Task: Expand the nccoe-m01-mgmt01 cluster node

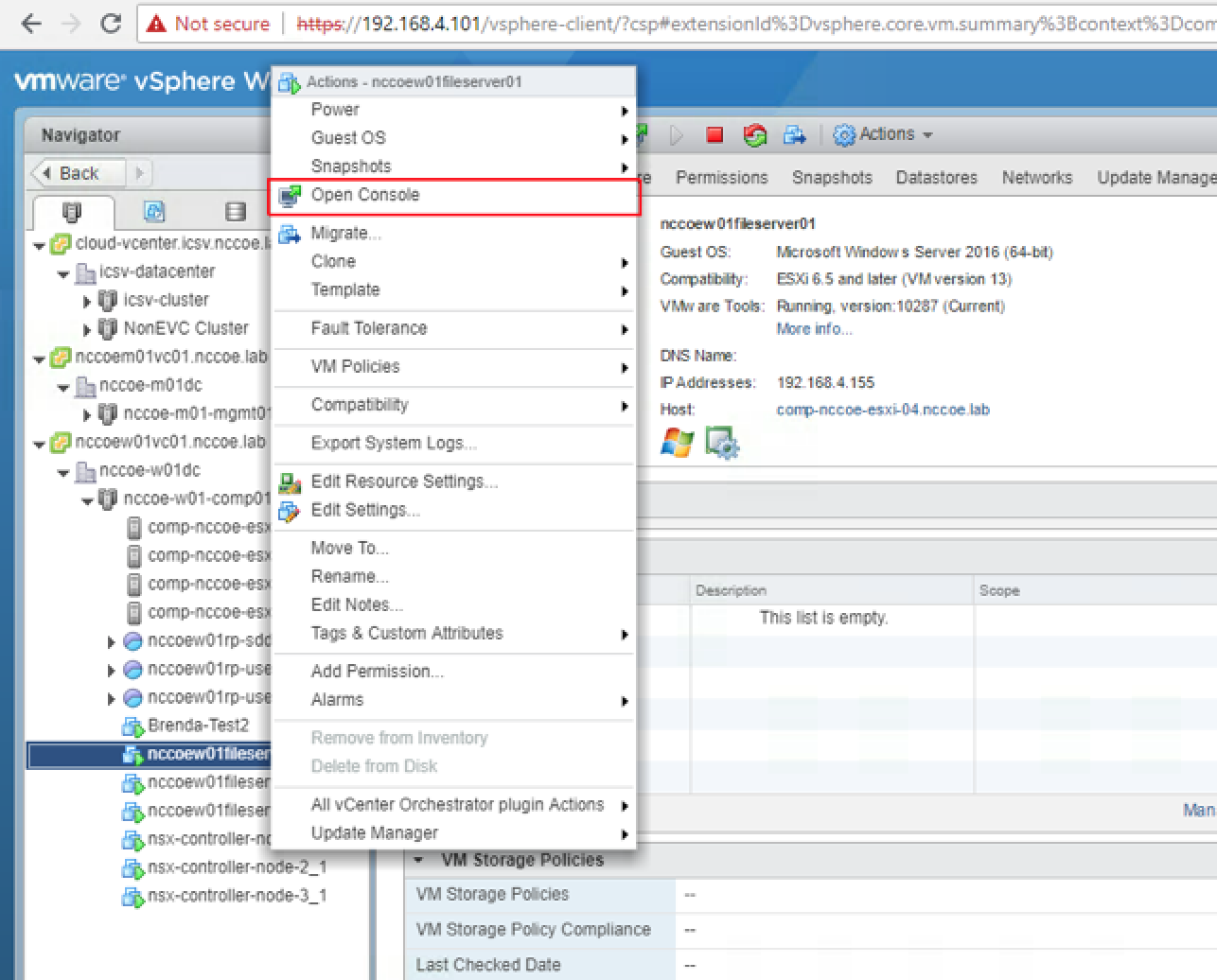Action: point(87,415)
